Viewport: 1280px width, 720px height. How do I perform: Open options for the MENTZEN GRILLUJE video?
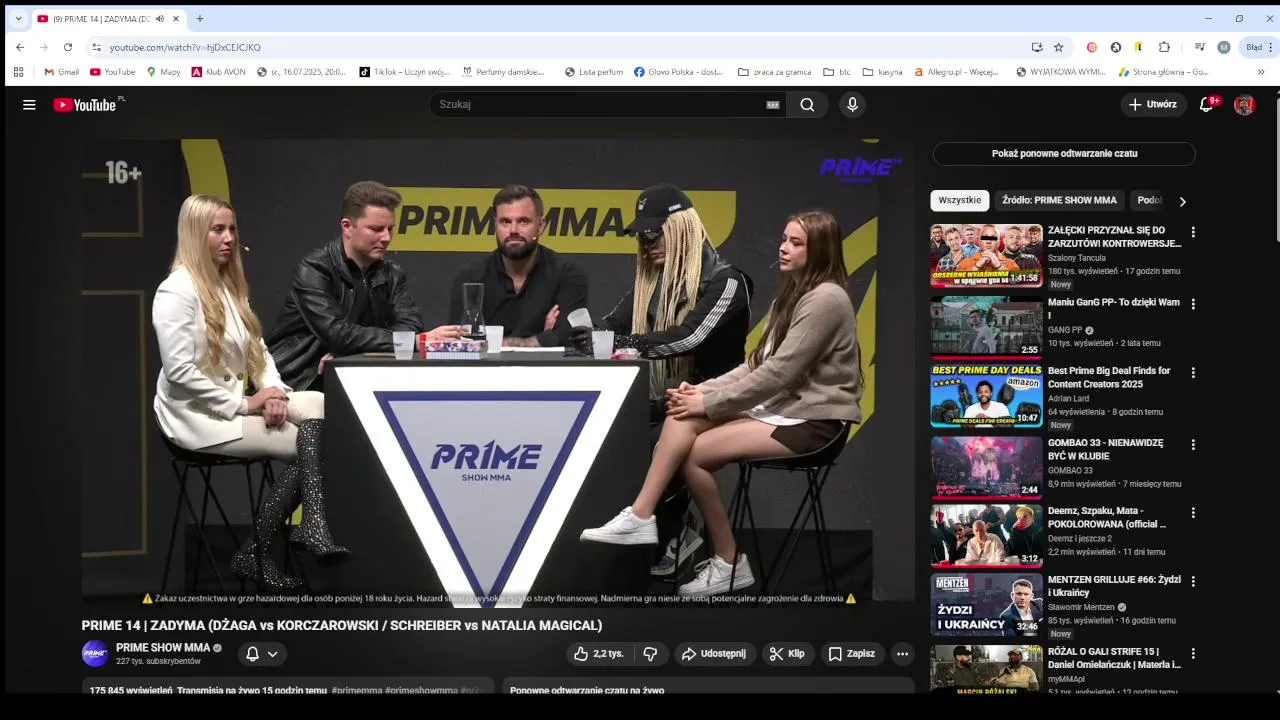click(1192, 581)
